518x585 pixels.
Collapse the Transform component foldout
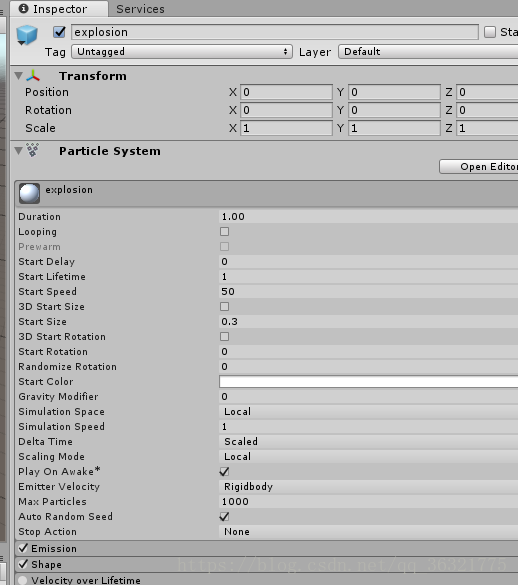click(19, 76)
